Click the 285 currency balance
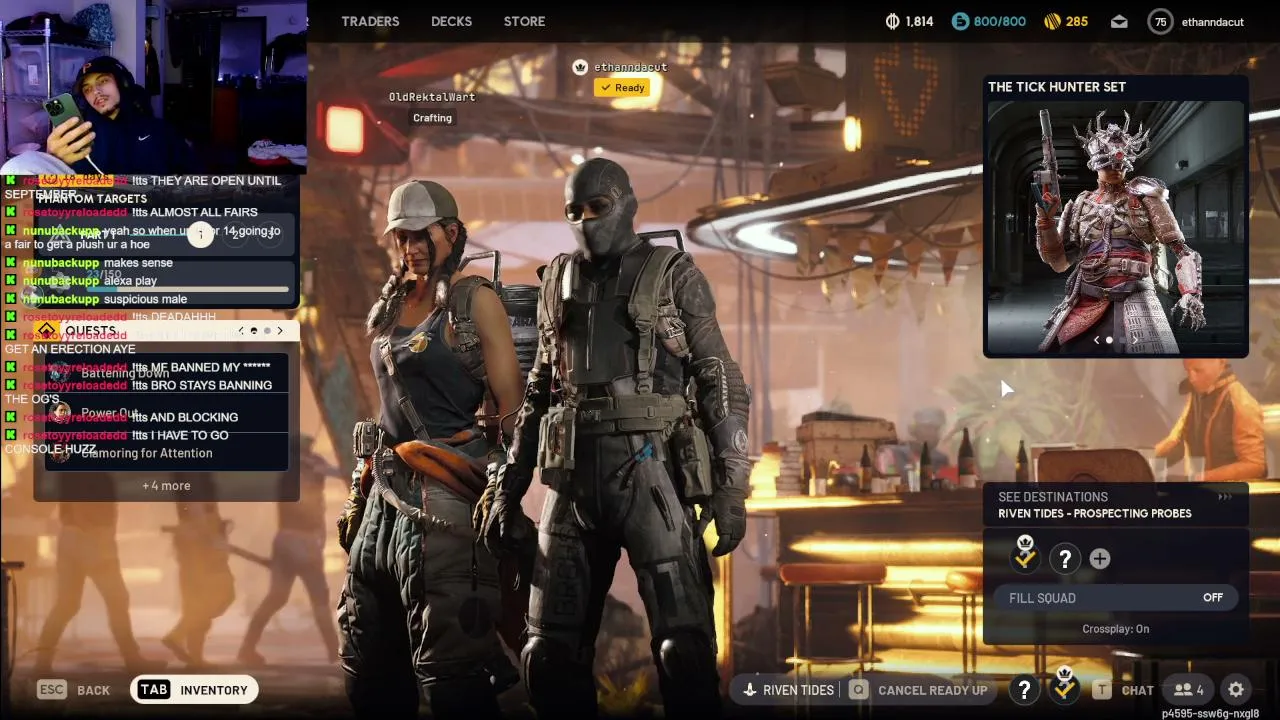Viewport: 1280px width, 720px height. pos(1077,21)
